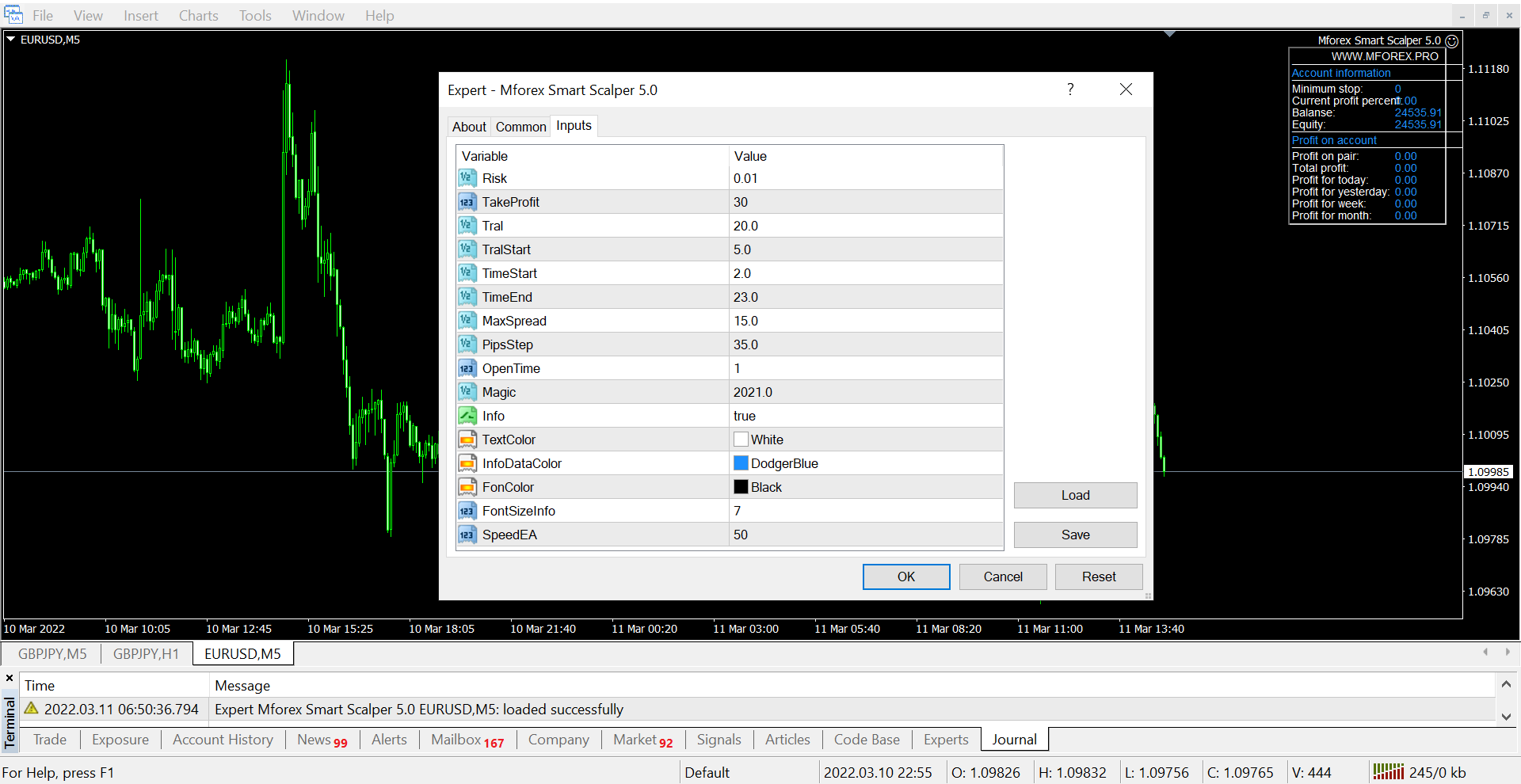Click the help question mark in dialog
Screen dimensions: 1521x784
pyautogui.click(x=1070, y=89)
